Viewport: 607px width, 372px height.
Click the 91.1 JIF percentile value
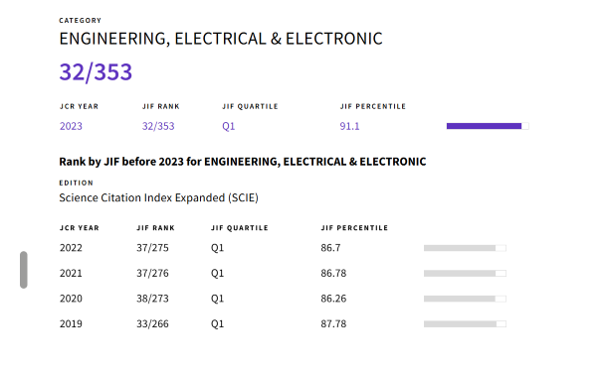(349, 126)
